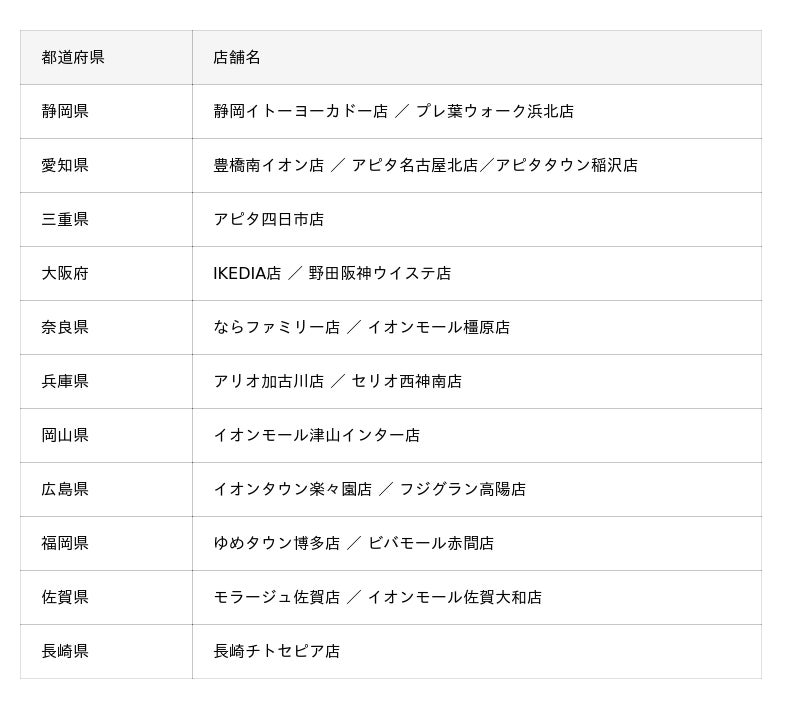
Task: Click イオンモール佐賀大和店 store name
Action: tap(455, 598)
